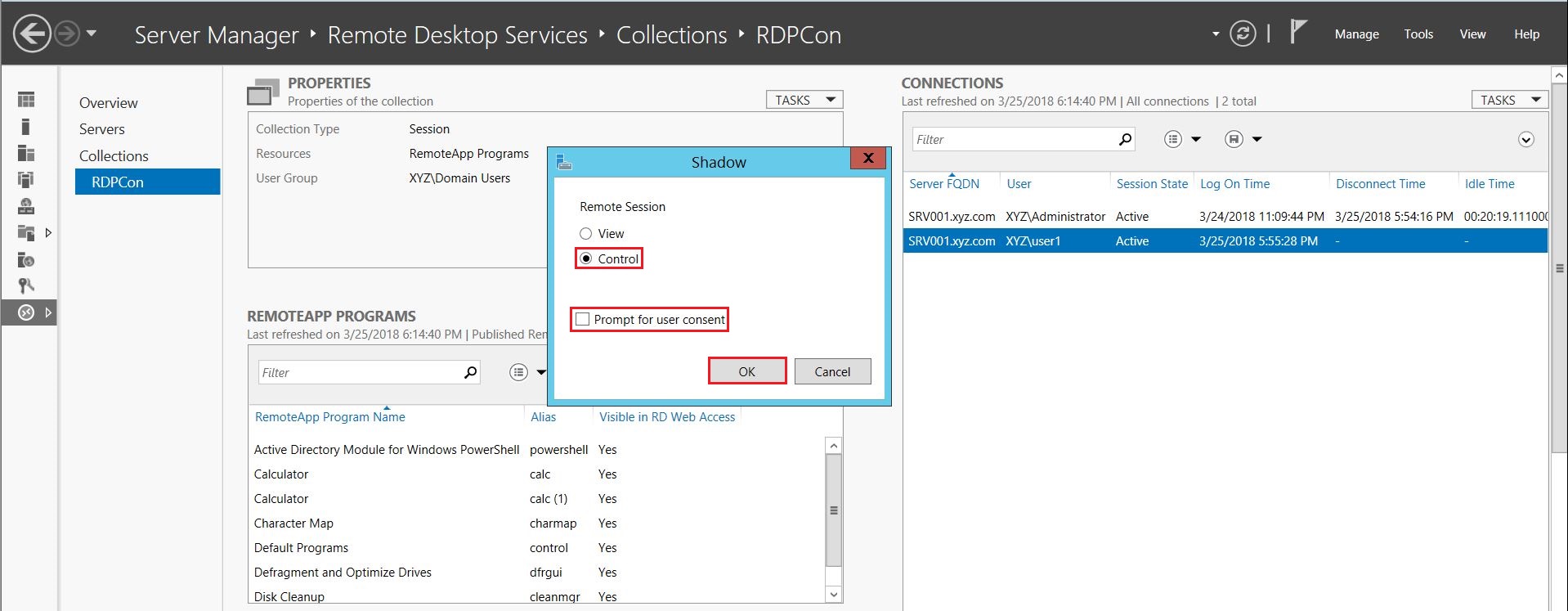Click OK in the Shadow dialog

(747, 371)
